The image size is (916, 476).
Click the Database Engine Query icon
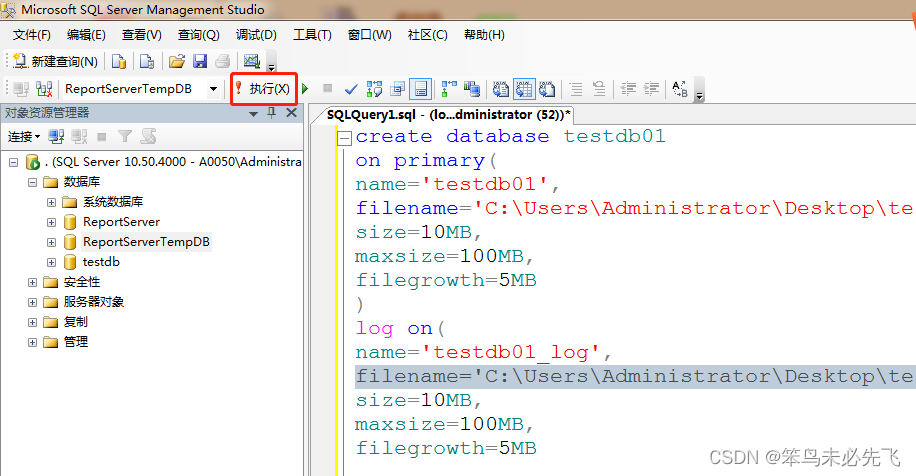pyautogui.click(x=119, y=61)
